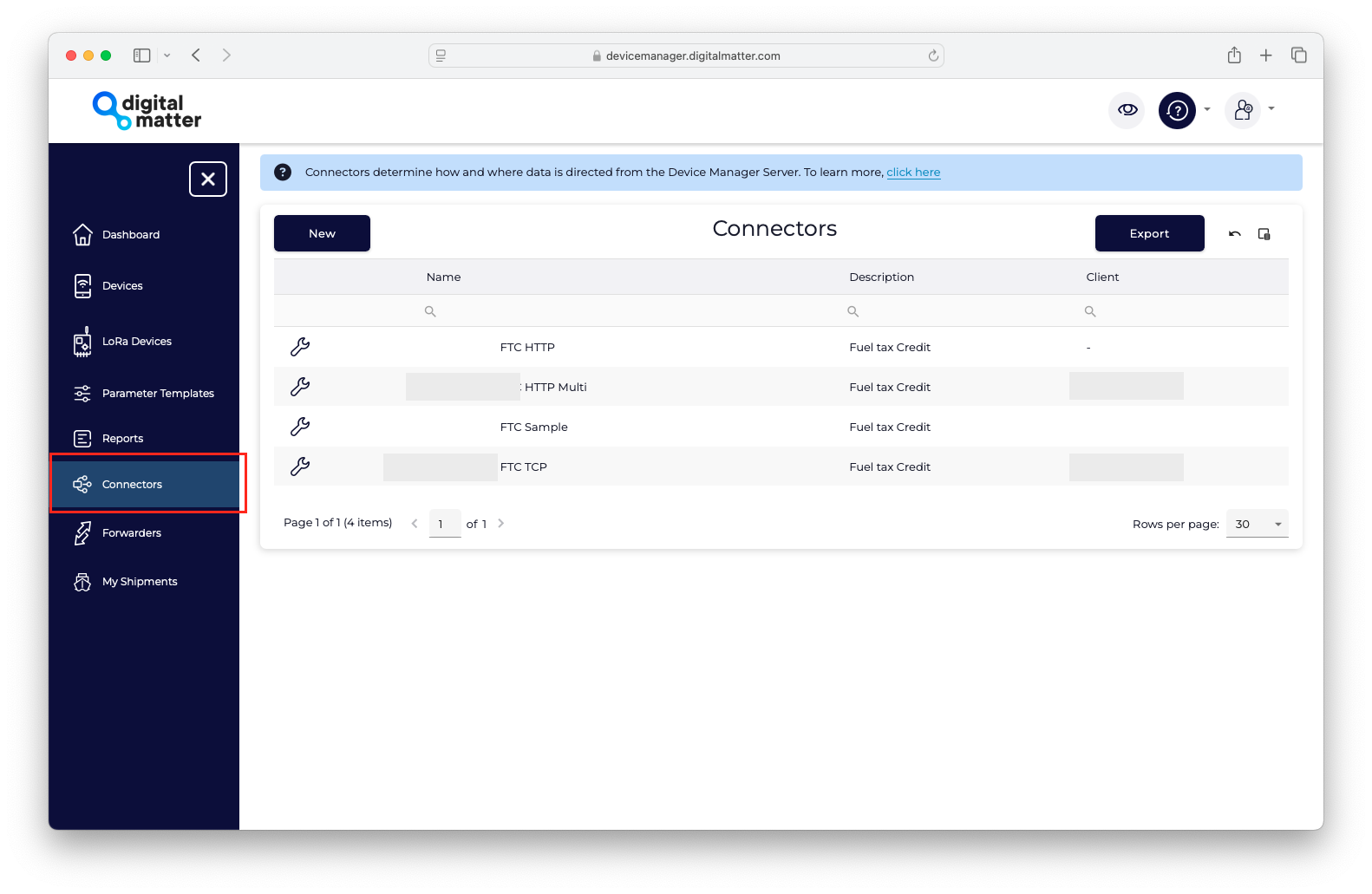Create a New connector
This screenshot has width=1372, height=894.
[x=322, y=233]
